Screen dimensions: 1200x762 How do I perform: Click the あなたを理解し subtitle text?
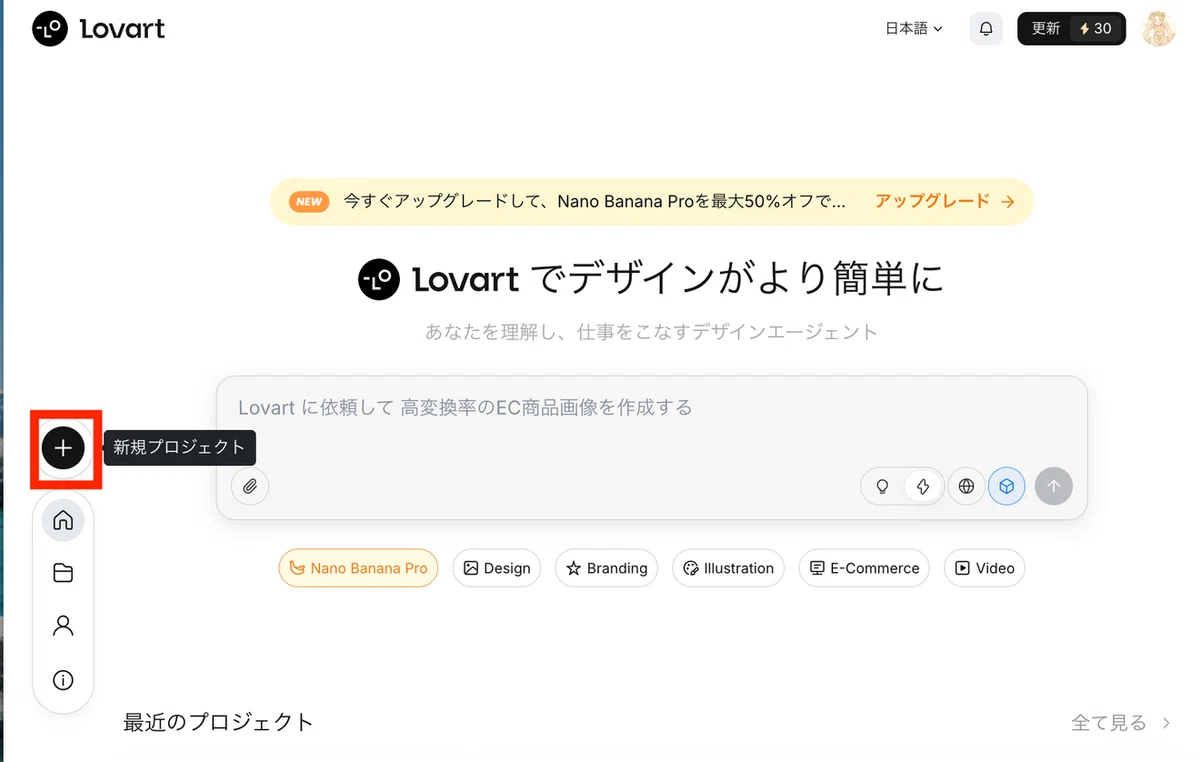click(651, 332)
